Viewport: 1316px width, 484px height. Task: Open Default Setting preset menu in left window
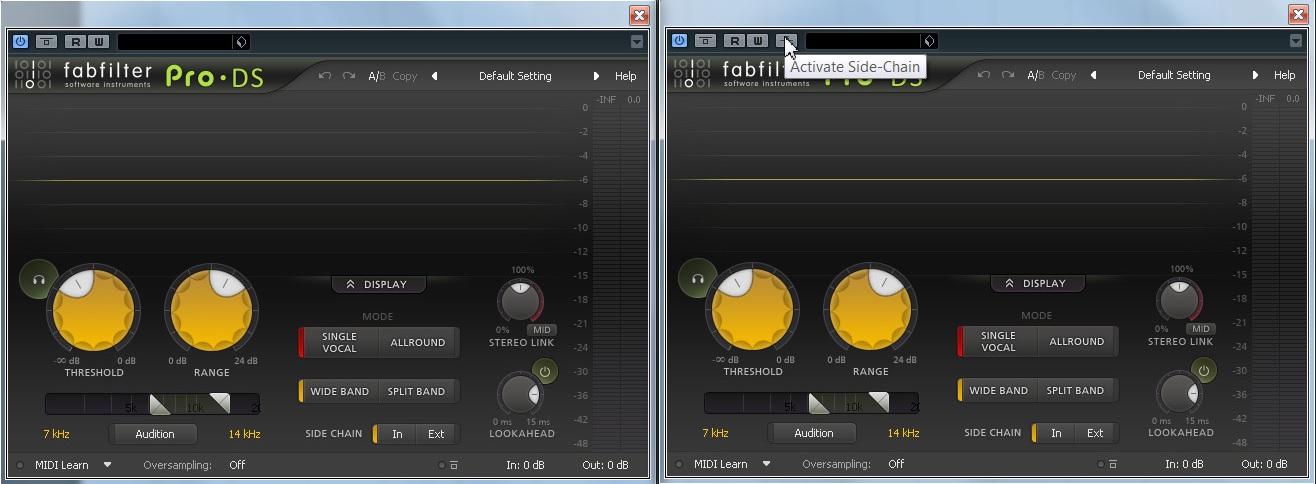515,76
